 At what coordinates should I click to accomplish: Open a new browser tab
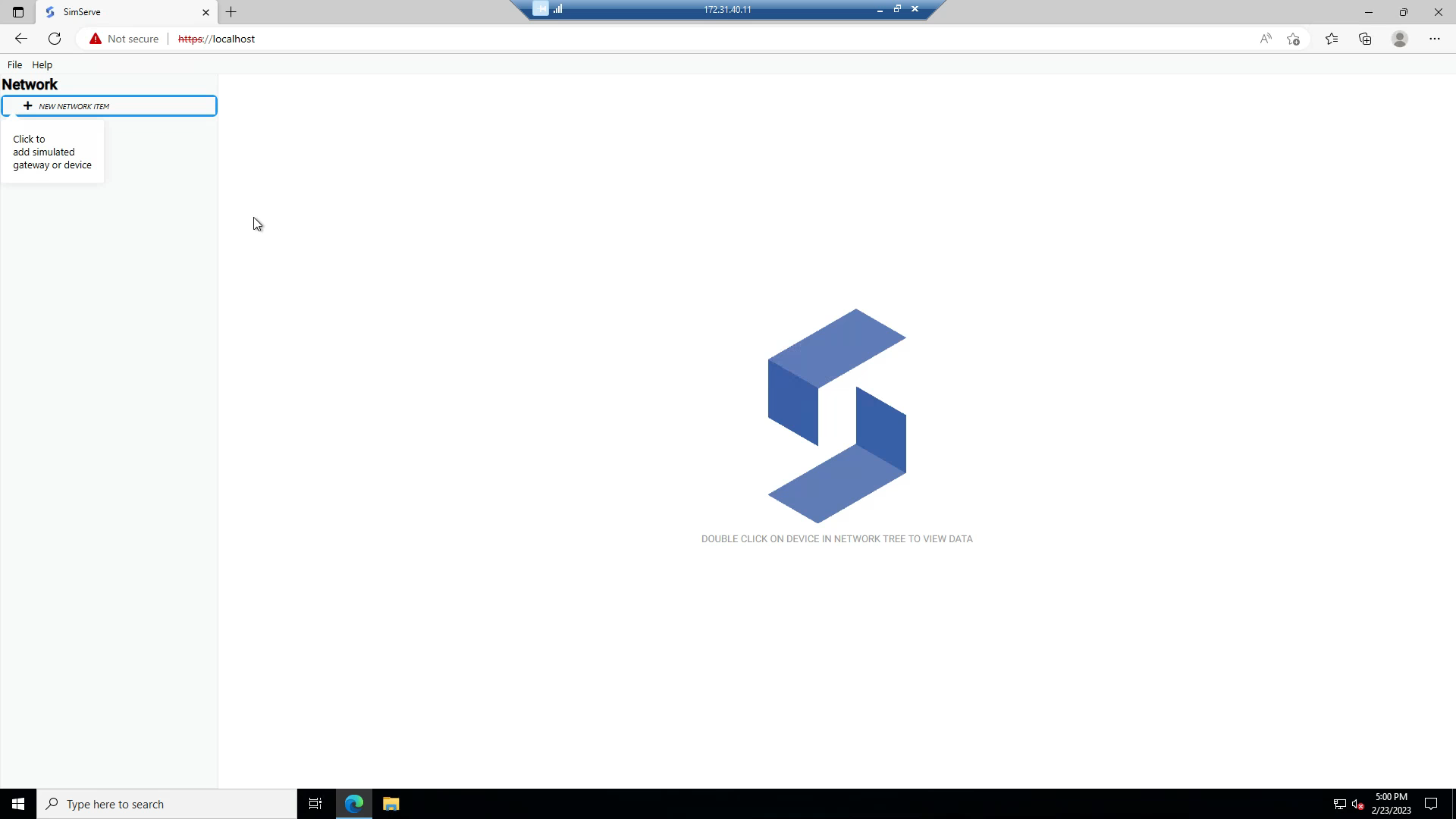tap(231, 12)
